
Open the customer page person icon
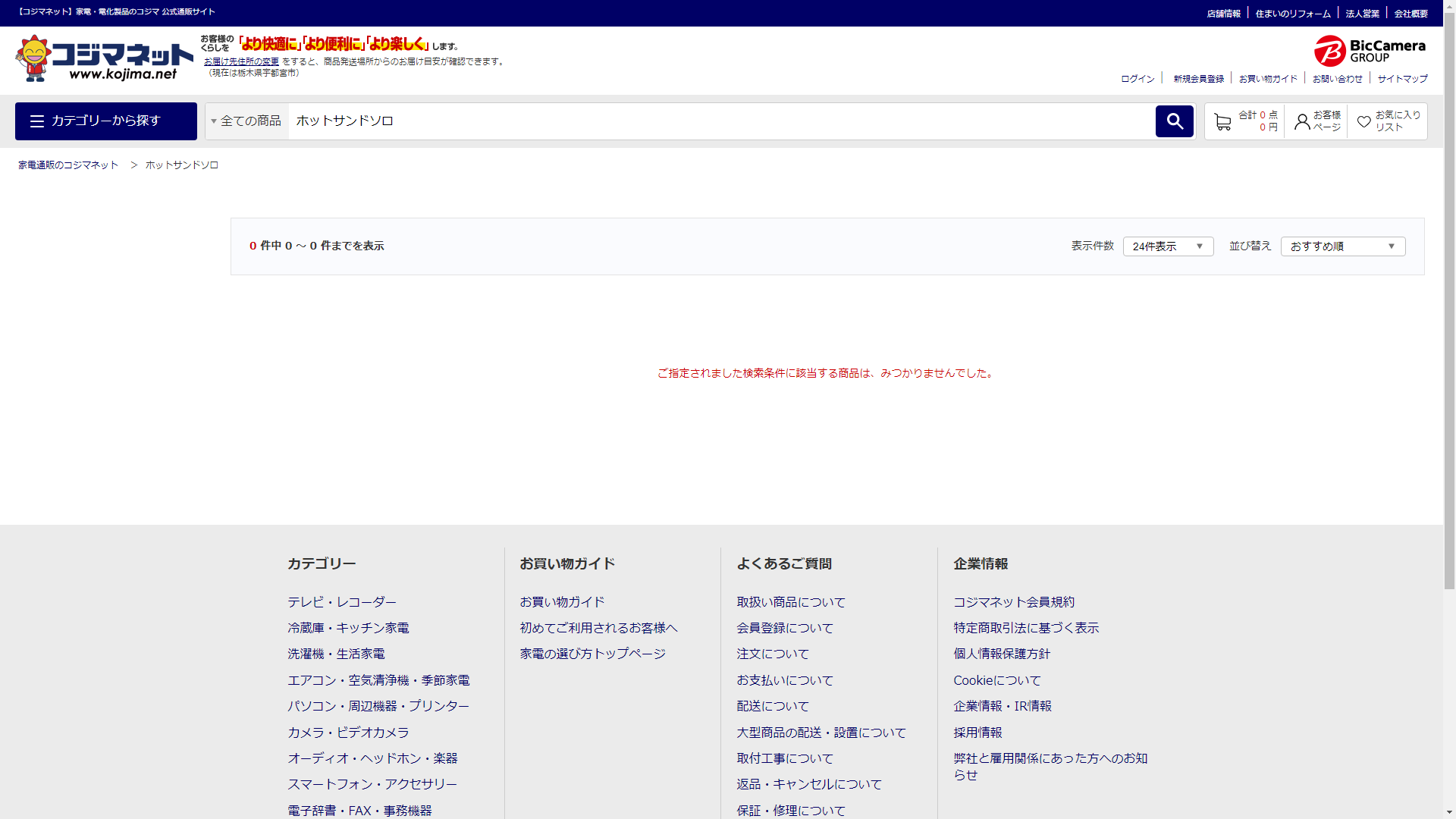pyautogui.click(x=1302, y=122)
